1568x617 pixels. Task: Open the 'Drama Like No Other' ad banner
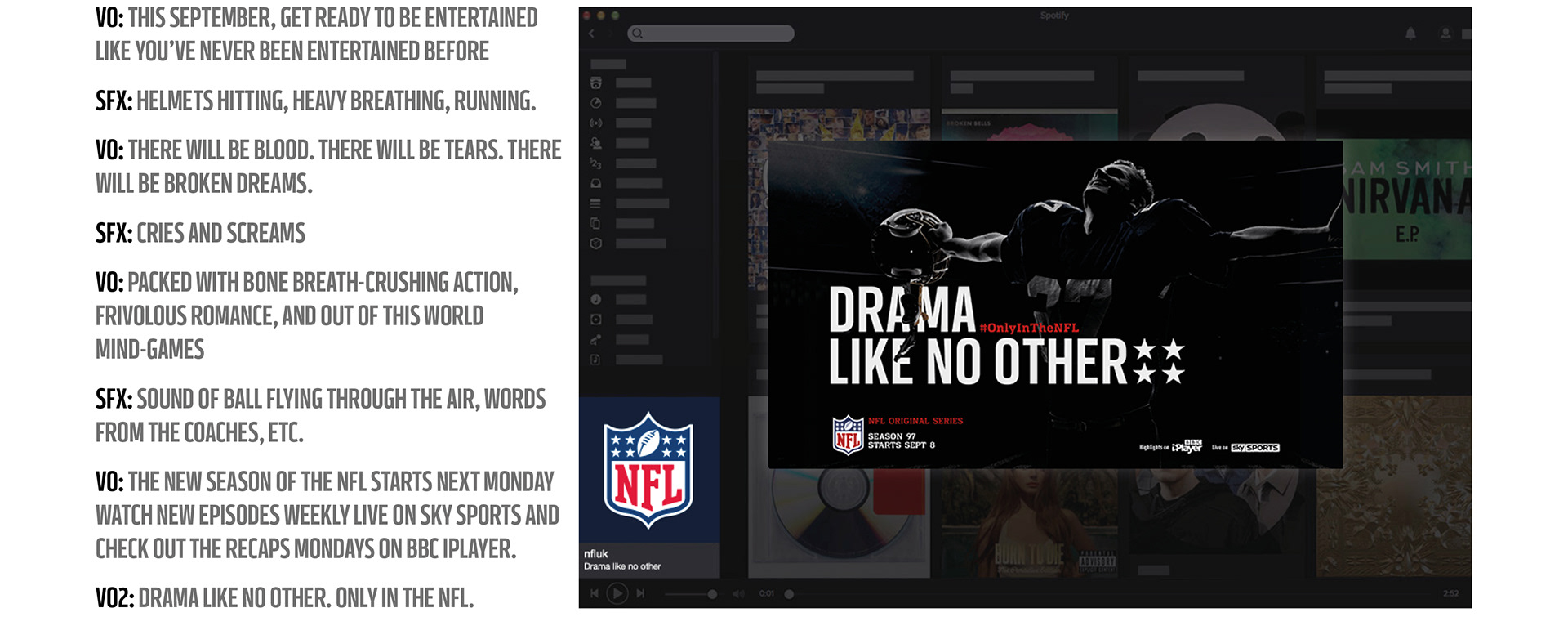click(x=1055, y=305)
